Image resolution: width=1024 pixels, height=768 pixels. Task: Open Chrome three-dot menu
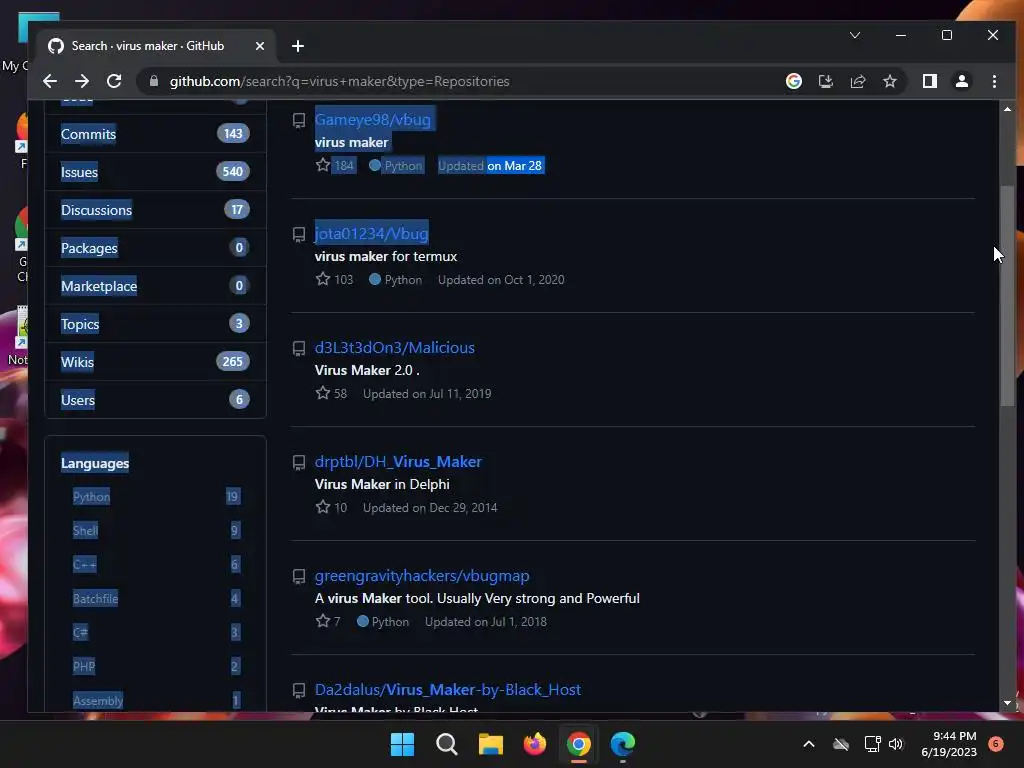click(x=994, y=81)
